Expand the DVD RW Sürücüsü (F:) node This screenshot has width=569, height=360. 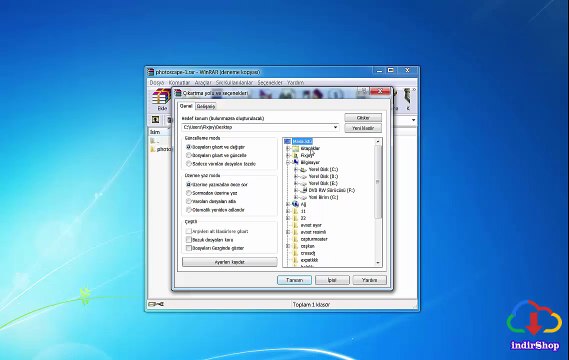click(296, 190)
